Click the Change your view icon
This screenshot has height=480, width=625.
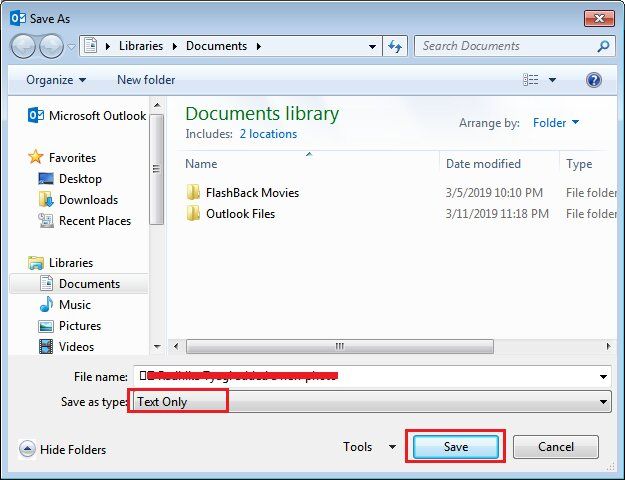coord(531,80)
